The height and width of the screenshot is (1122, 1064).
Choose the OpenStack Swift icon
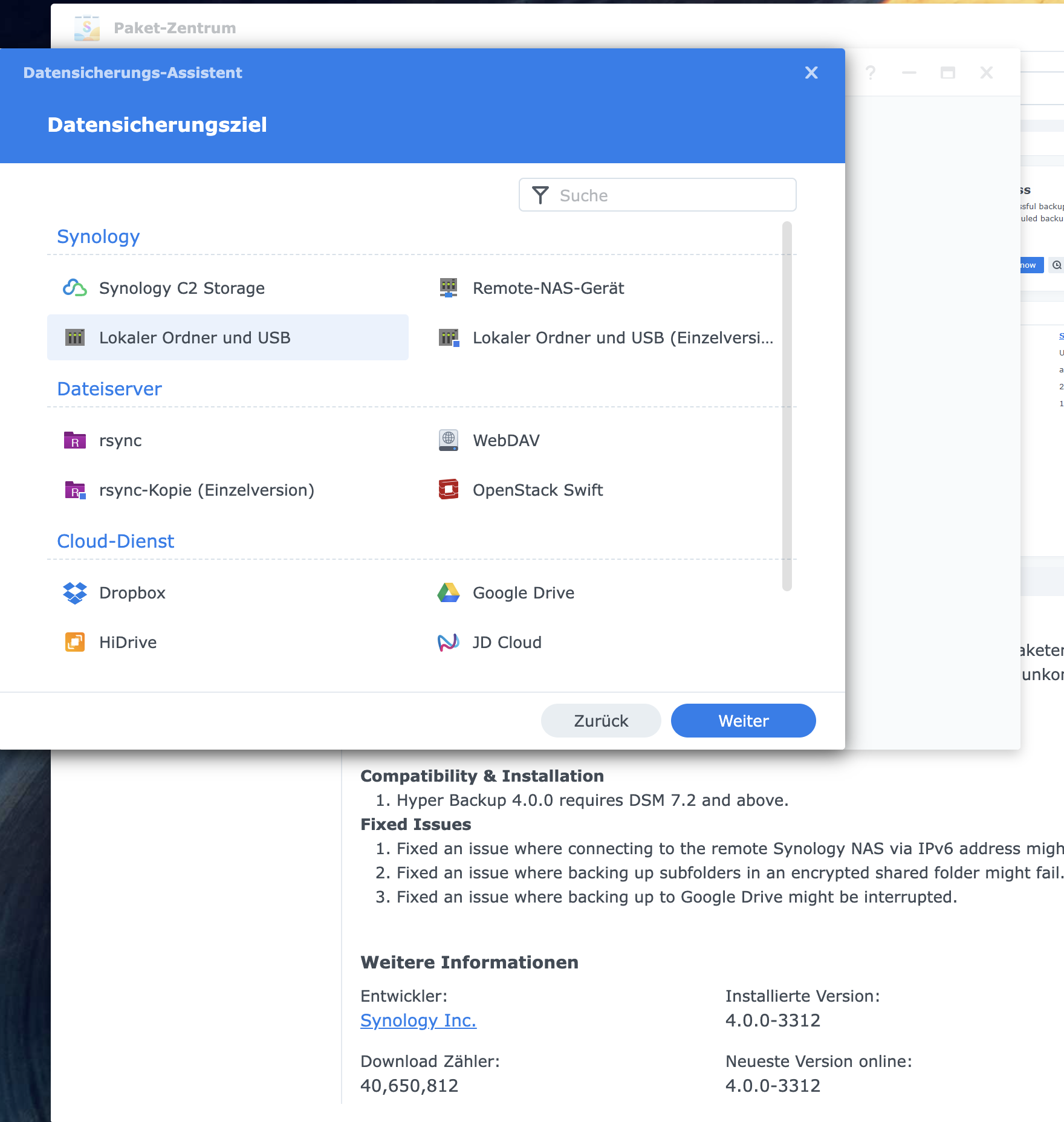(449, 490)
